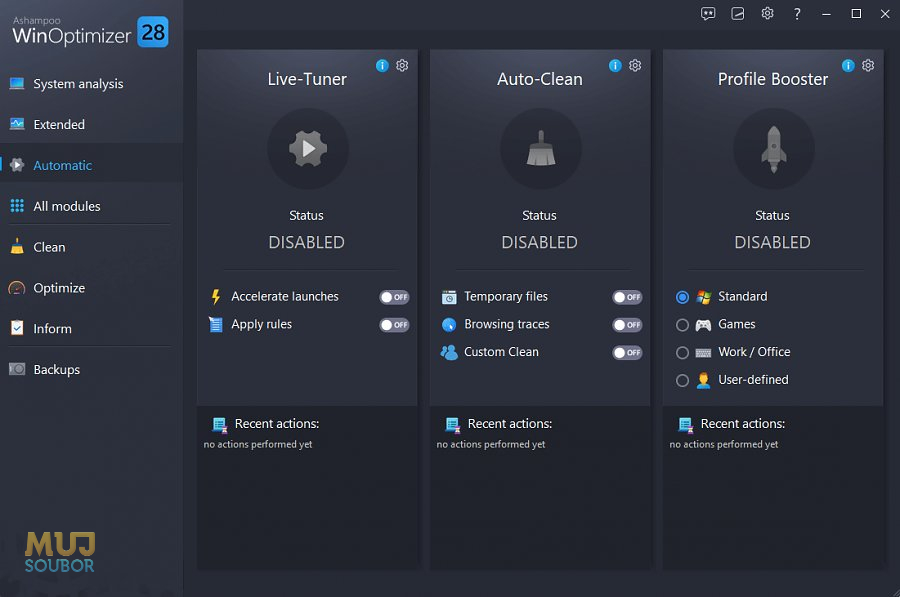The height and width of the screenshot is (597, 900).
Task: Click the skin/theme icon in title bar
Action: point(738,14)
